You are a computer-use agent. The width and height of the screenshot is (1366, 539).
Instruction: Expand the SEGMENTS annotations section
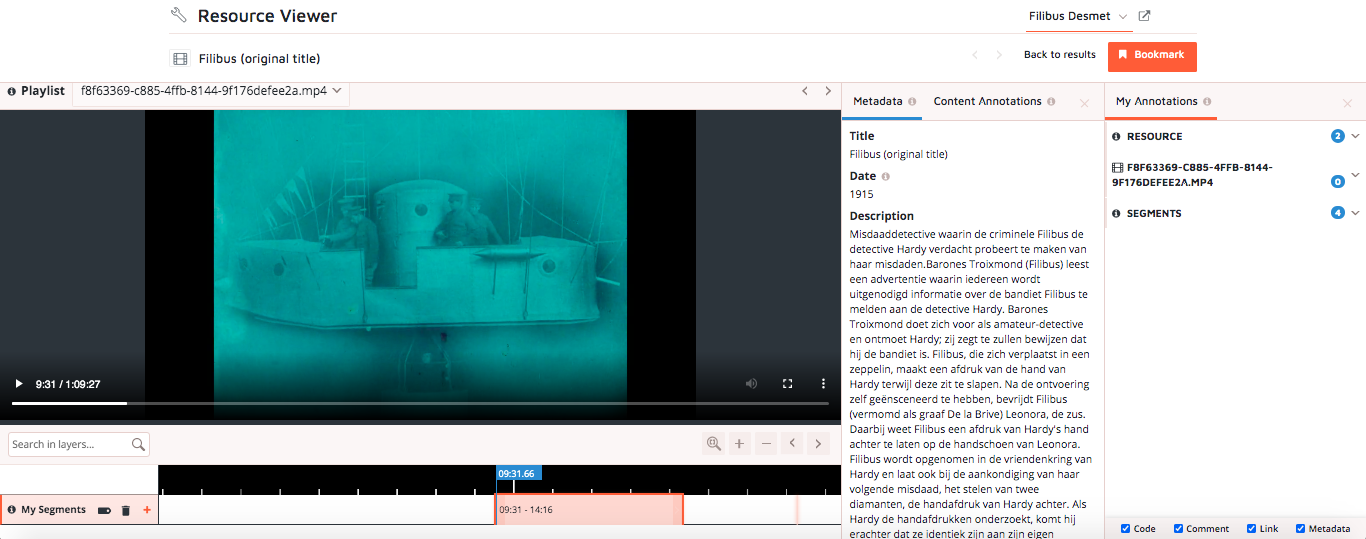point(1355,213)
